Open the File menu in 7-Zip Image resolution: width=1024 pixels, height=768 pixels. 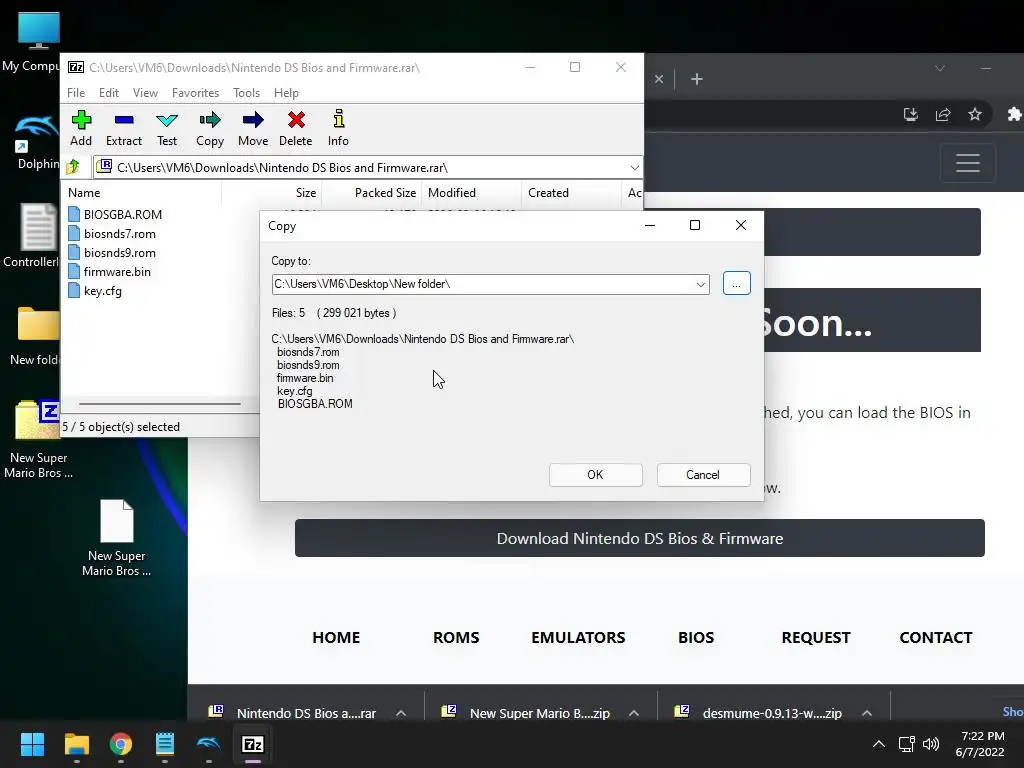point(76,93)
